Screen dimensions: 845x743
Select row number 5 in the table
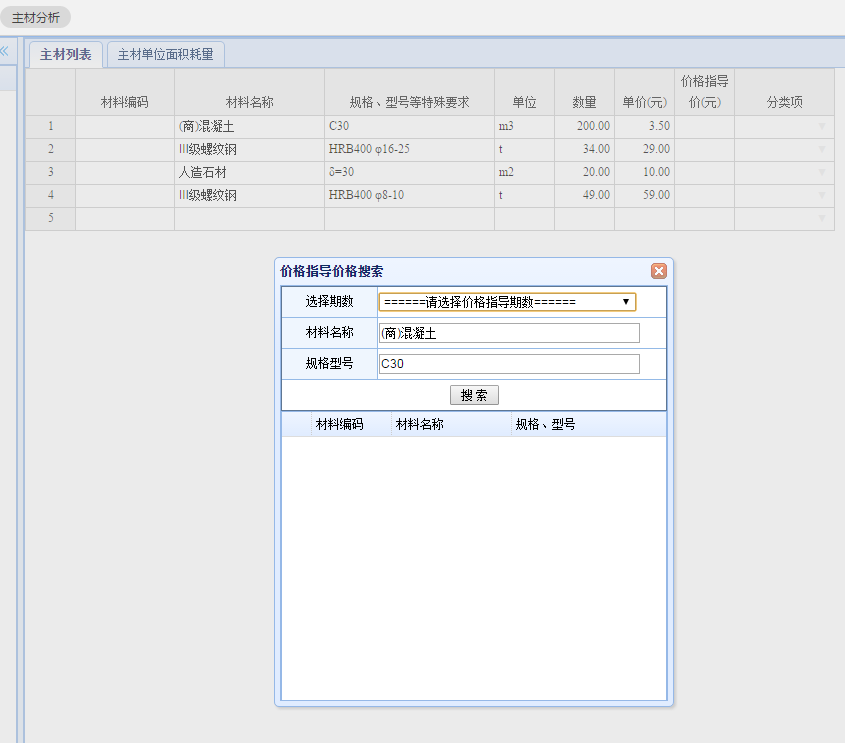(x=50, y=218)
